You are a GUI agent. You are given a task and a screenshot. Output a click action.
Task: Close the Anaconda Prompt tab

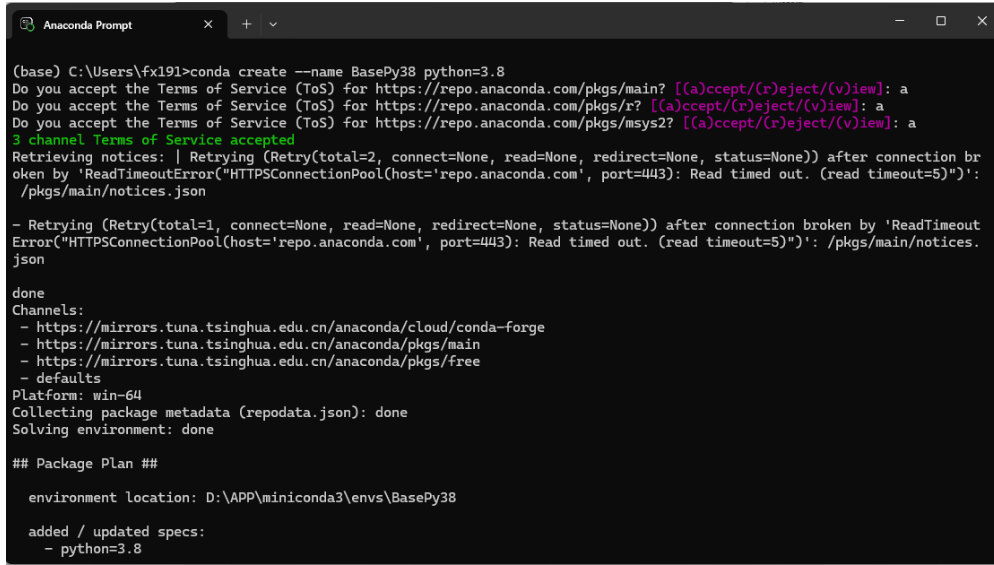208,25
